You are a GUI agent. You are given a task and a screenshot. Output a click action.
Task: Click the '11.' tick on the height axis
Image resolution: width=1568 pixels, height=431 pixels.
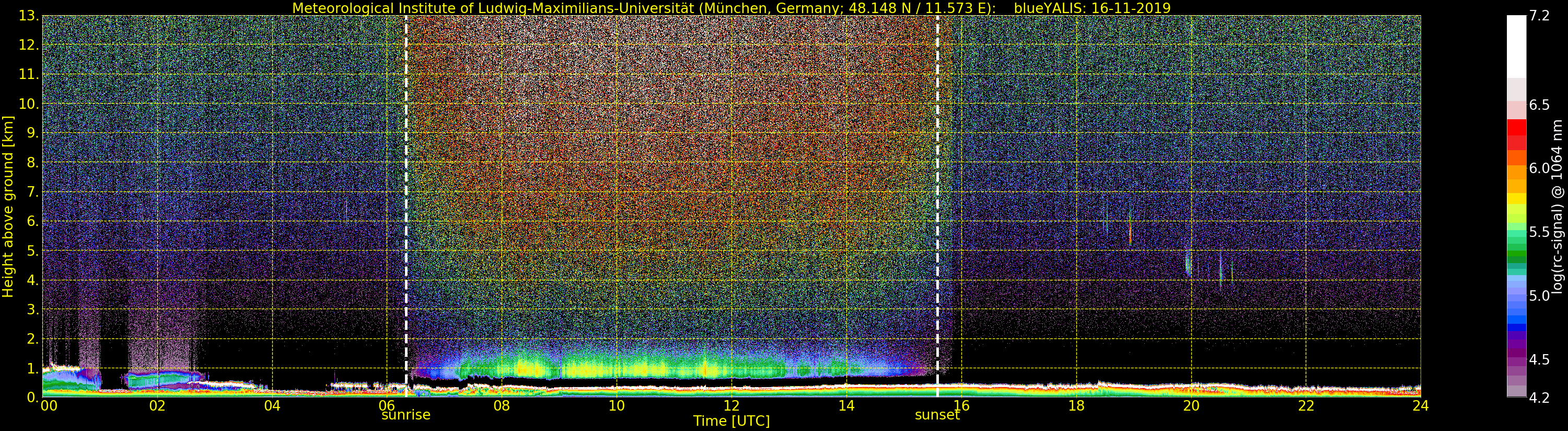pos(29,74)
